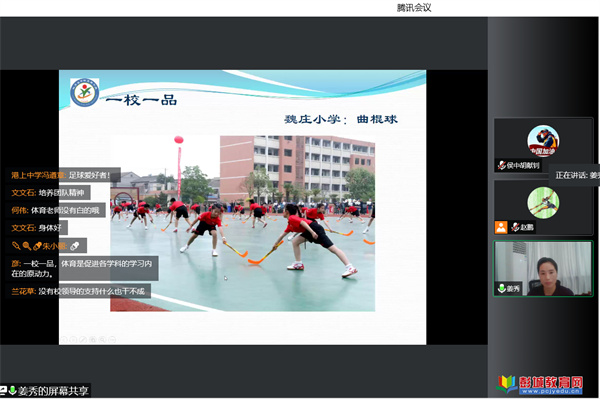600x399 pixels.
Task: Click the slideshow previous-slide arrow icon
Action: tap(64, 339)
